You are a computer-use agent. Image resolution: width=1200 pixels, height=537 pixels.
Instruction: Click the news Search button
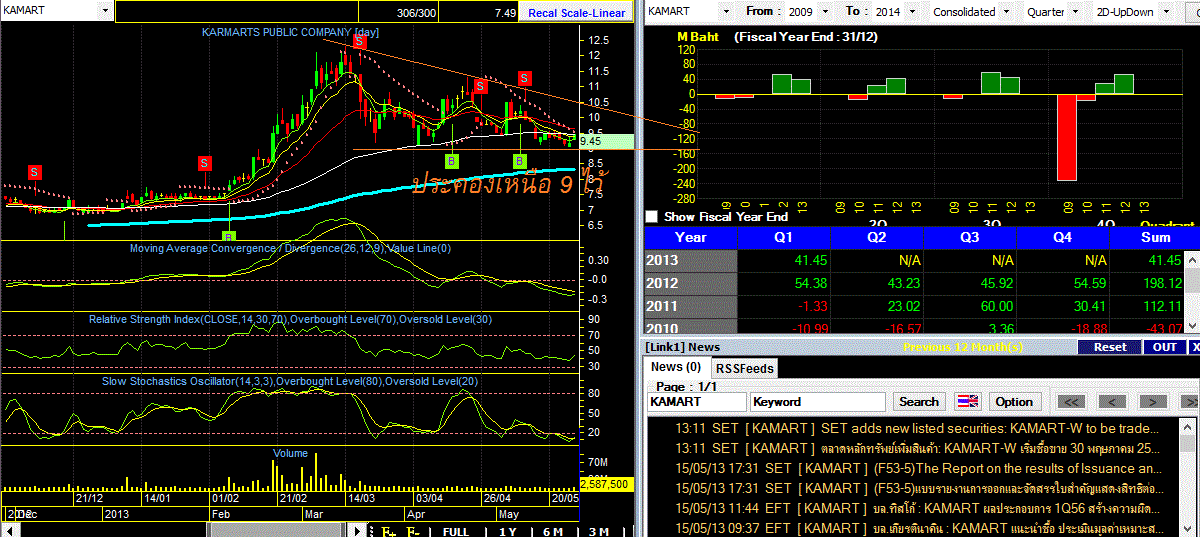coord(918,401)
